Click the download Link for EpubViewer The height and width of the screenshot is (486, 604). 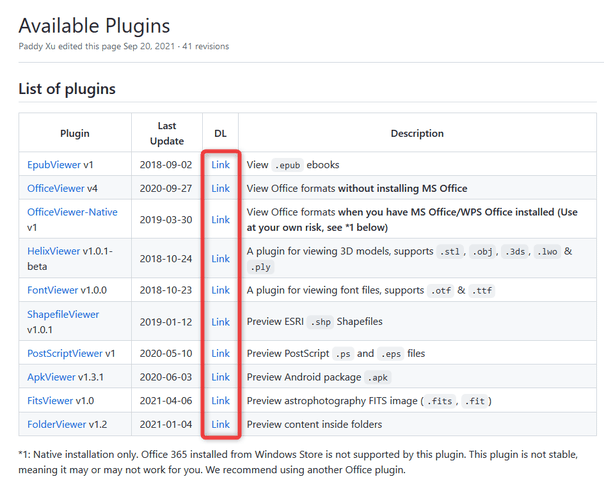click(220, 165)
